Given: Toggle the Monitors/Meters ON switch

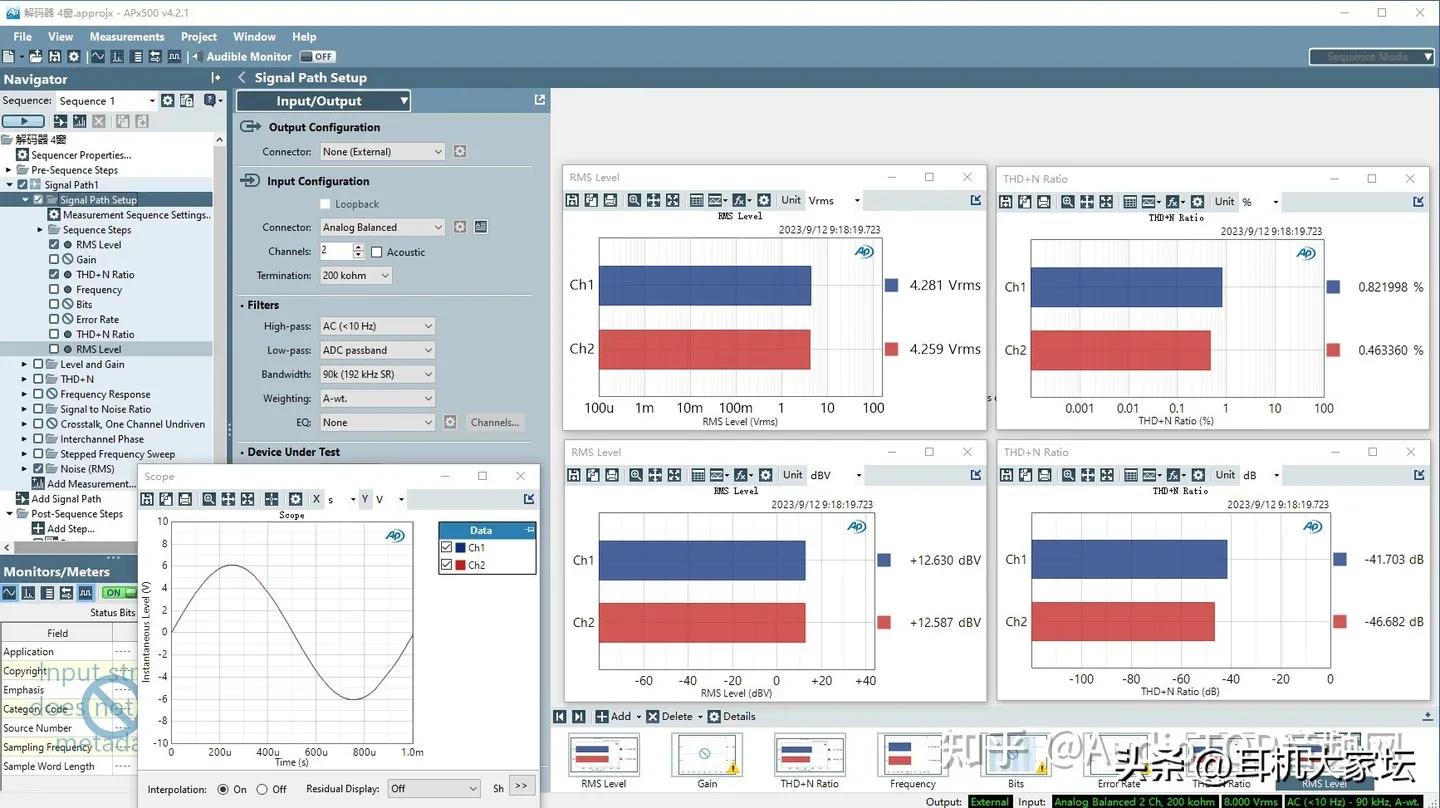Looking at the screenshot, I should pyautogui.click(x=120, y=593).
